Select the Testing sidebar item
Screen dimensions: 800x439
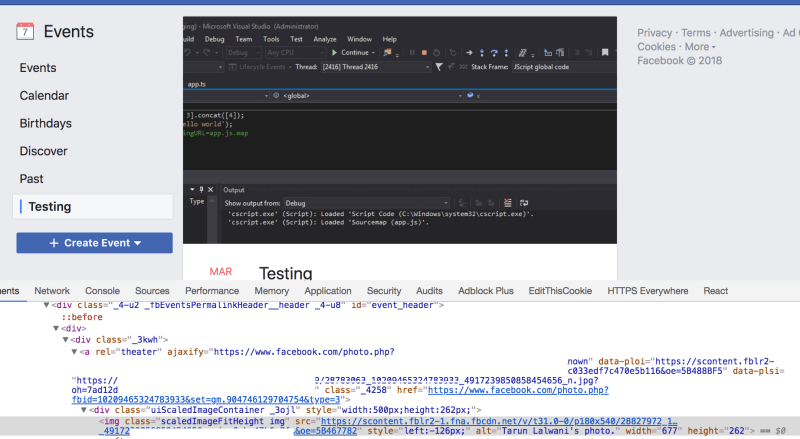click(93, 207)
